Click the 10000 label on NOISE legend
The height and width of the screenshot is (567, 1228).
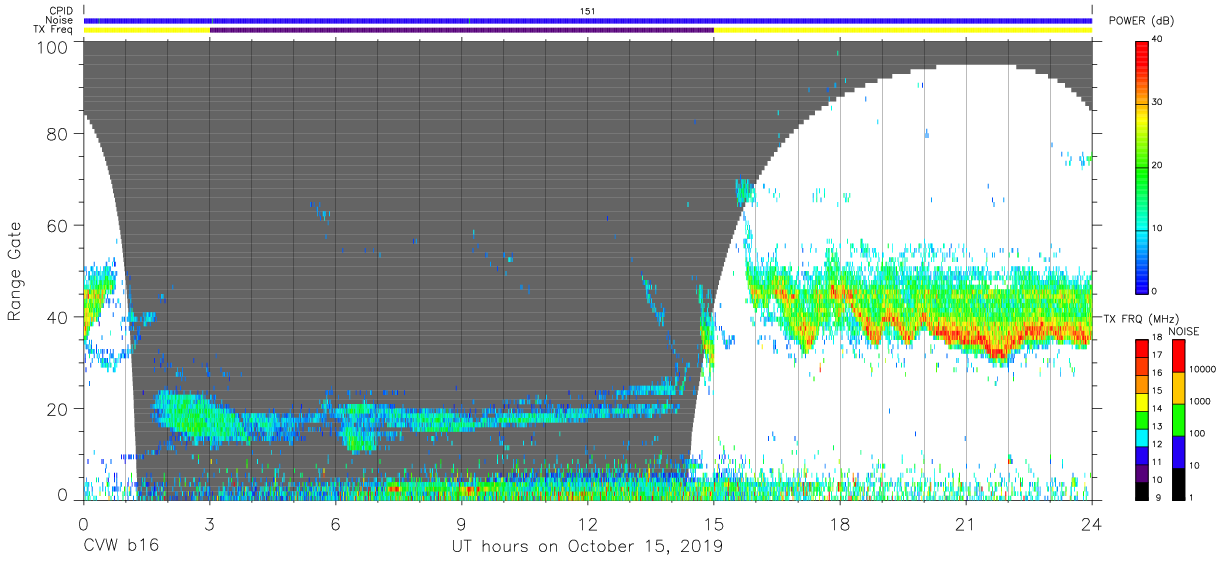(x=1201, y=370)
